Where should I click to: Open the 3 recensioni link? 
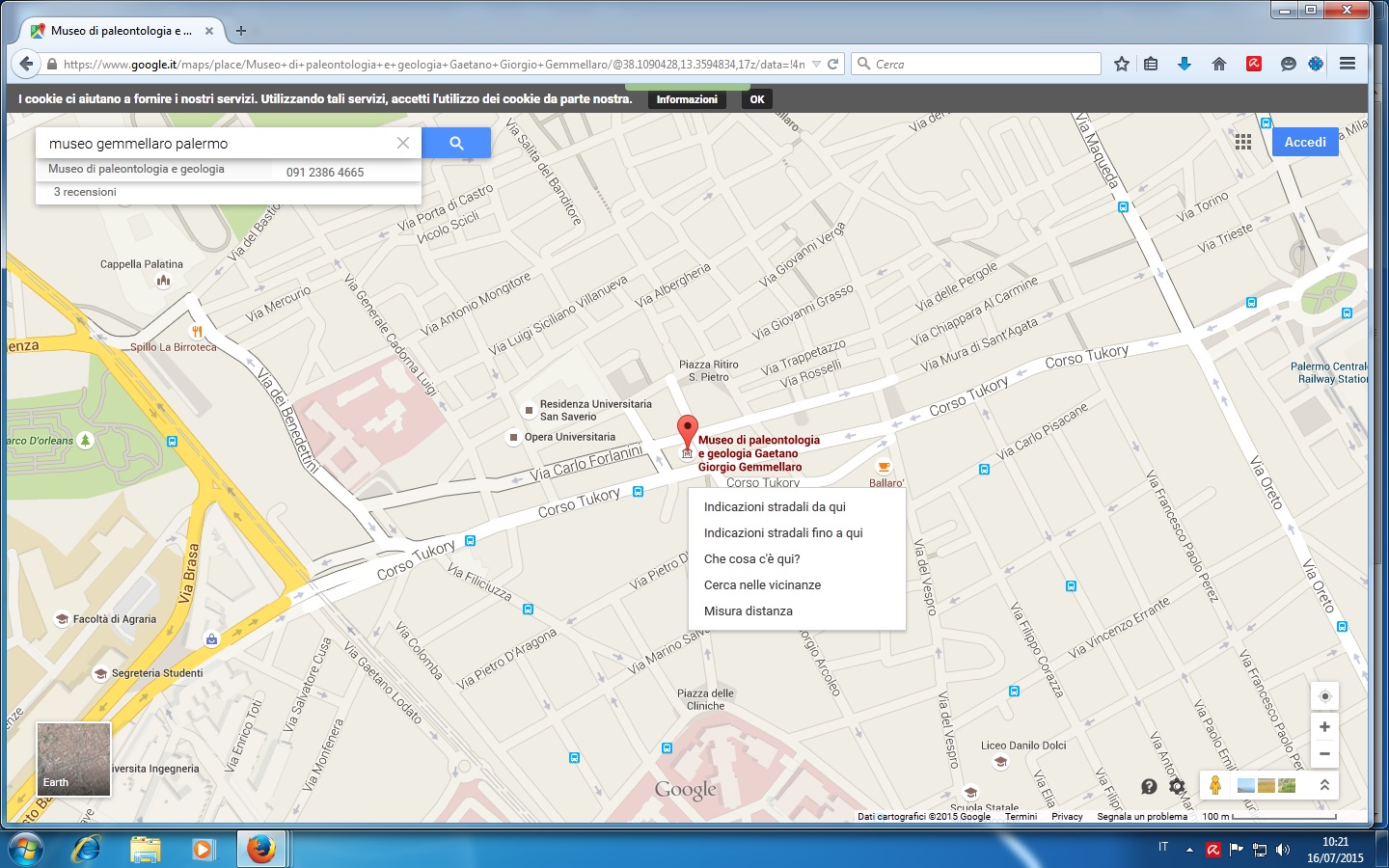85,192
